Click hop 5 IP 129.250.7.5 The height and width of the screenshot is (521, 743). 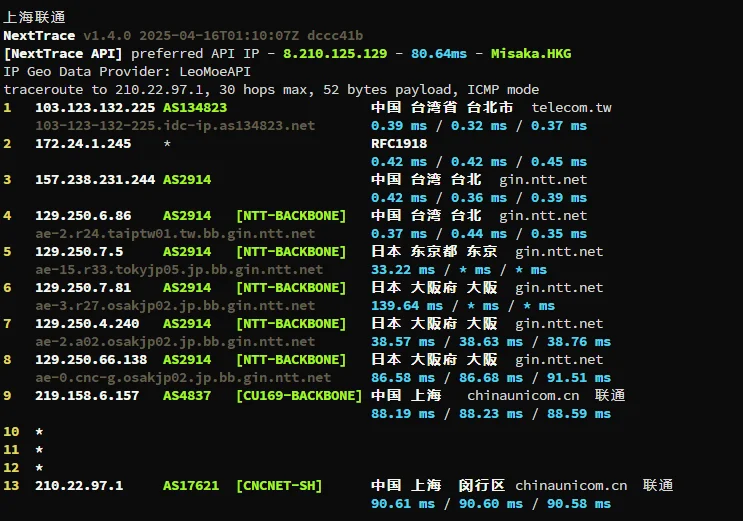[79, 252]
